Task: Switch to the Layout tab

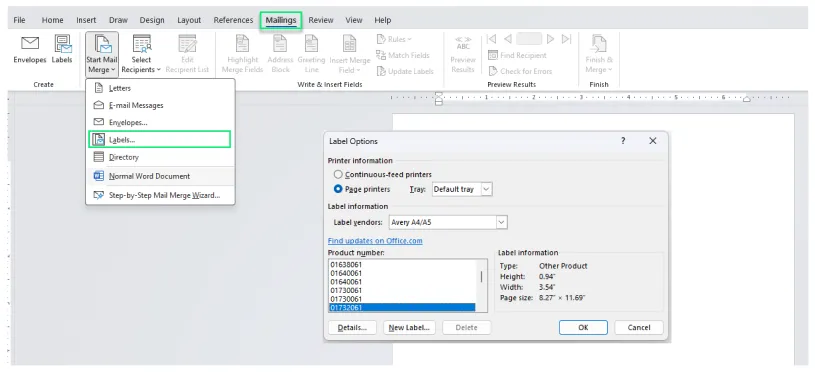Action: coord(189,20)
